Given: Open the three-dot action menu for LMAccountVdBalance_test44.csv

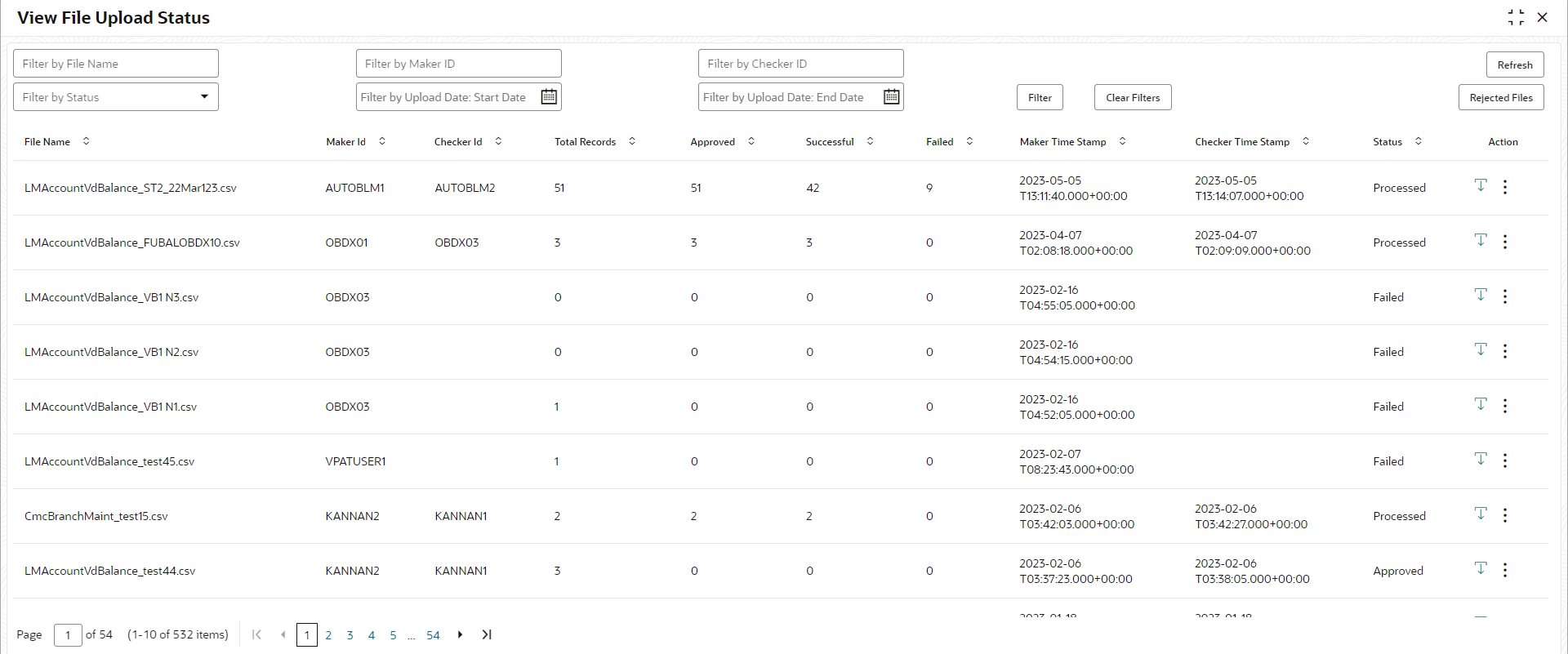Looking at the screenshot, I should 1505,570.
